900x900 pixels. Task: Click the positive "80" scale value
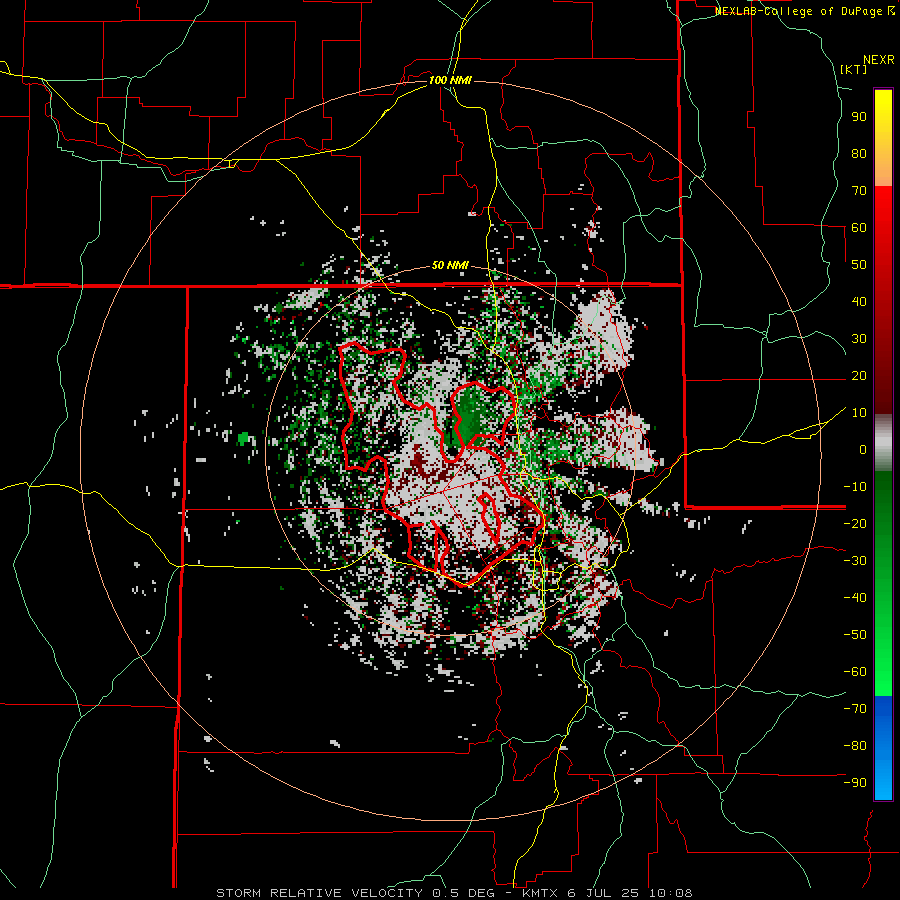click(x=859, y=153)
